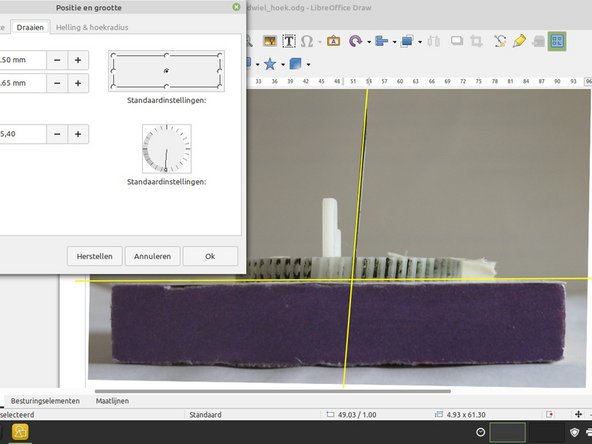Open the Stars and banners dropdown arrow
This screenshot has width=592, height=444.
click(283, 65)
